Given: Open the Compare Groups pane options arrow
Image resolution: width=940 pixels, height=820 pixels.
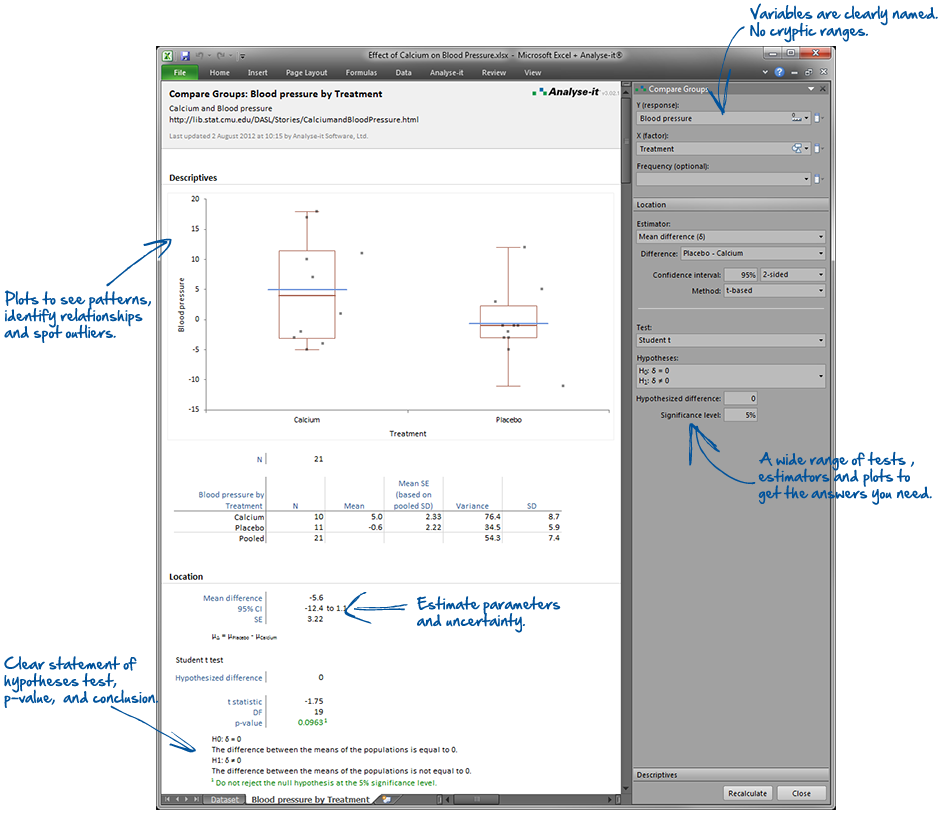Looking at the screenshot, I should coord(810,89).
